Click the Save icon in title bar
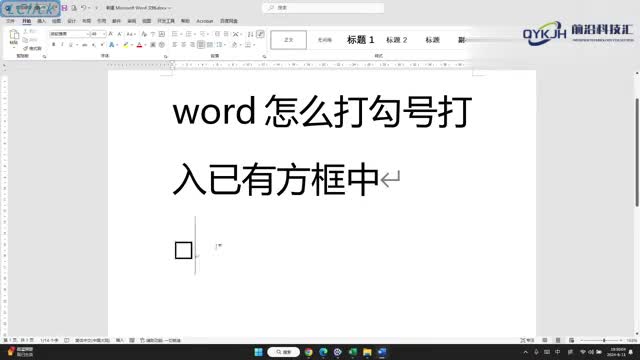The image size is (640, 360). [64, 8]
